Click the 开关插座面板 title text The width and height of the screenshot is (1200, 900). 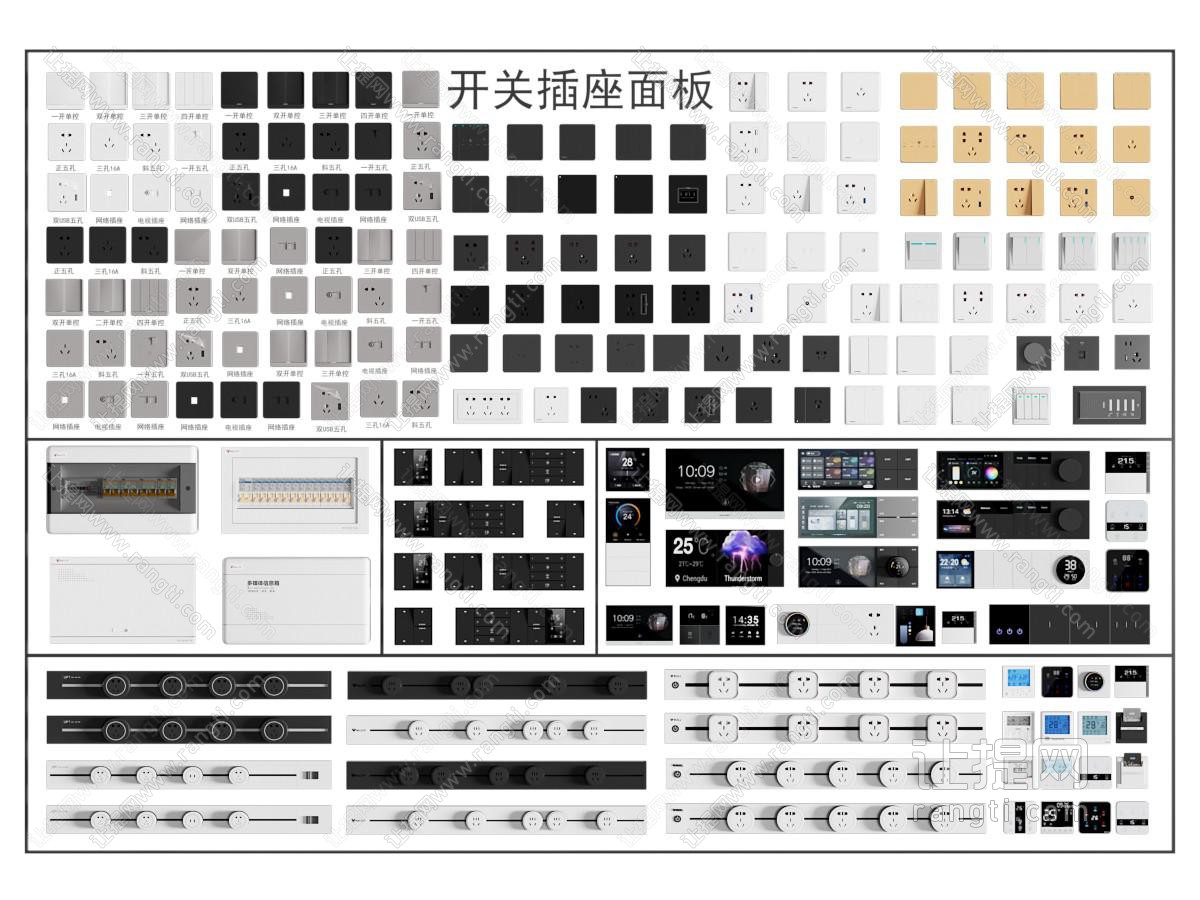580,90
